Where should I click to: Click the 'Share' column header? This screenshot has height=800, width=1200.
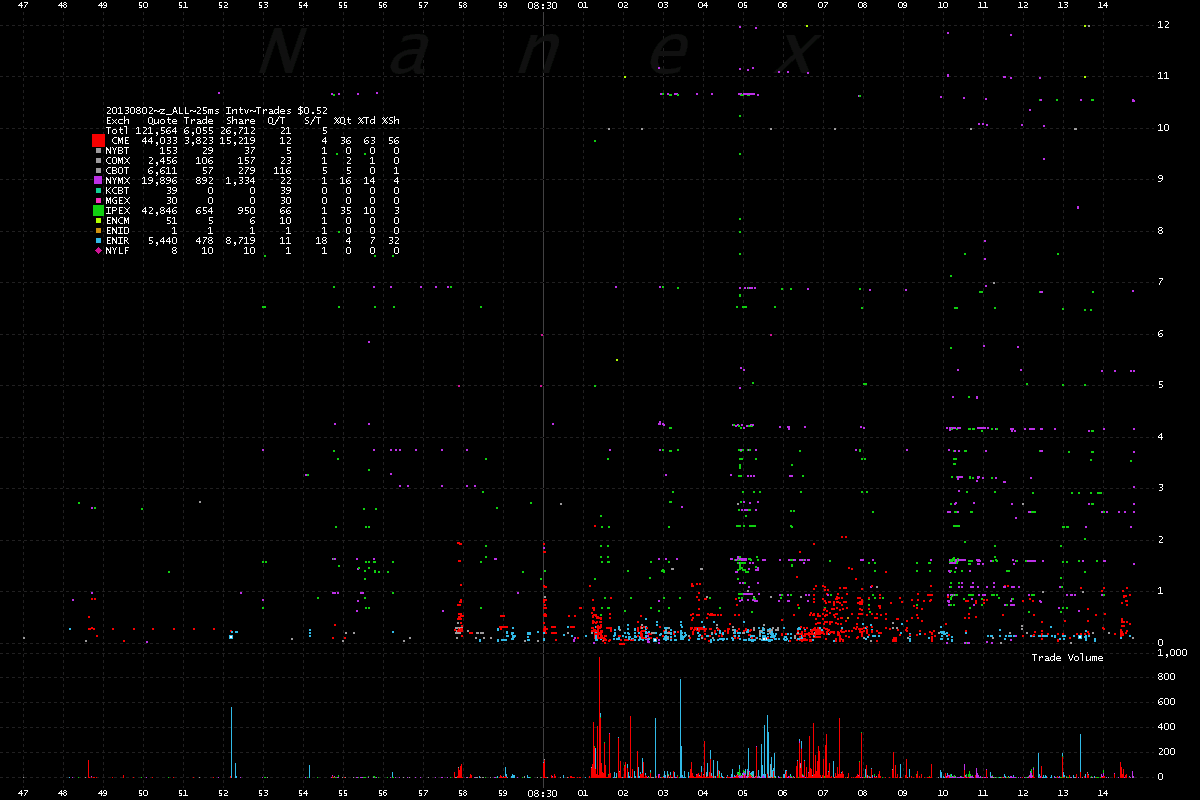[x=241, y=121]
